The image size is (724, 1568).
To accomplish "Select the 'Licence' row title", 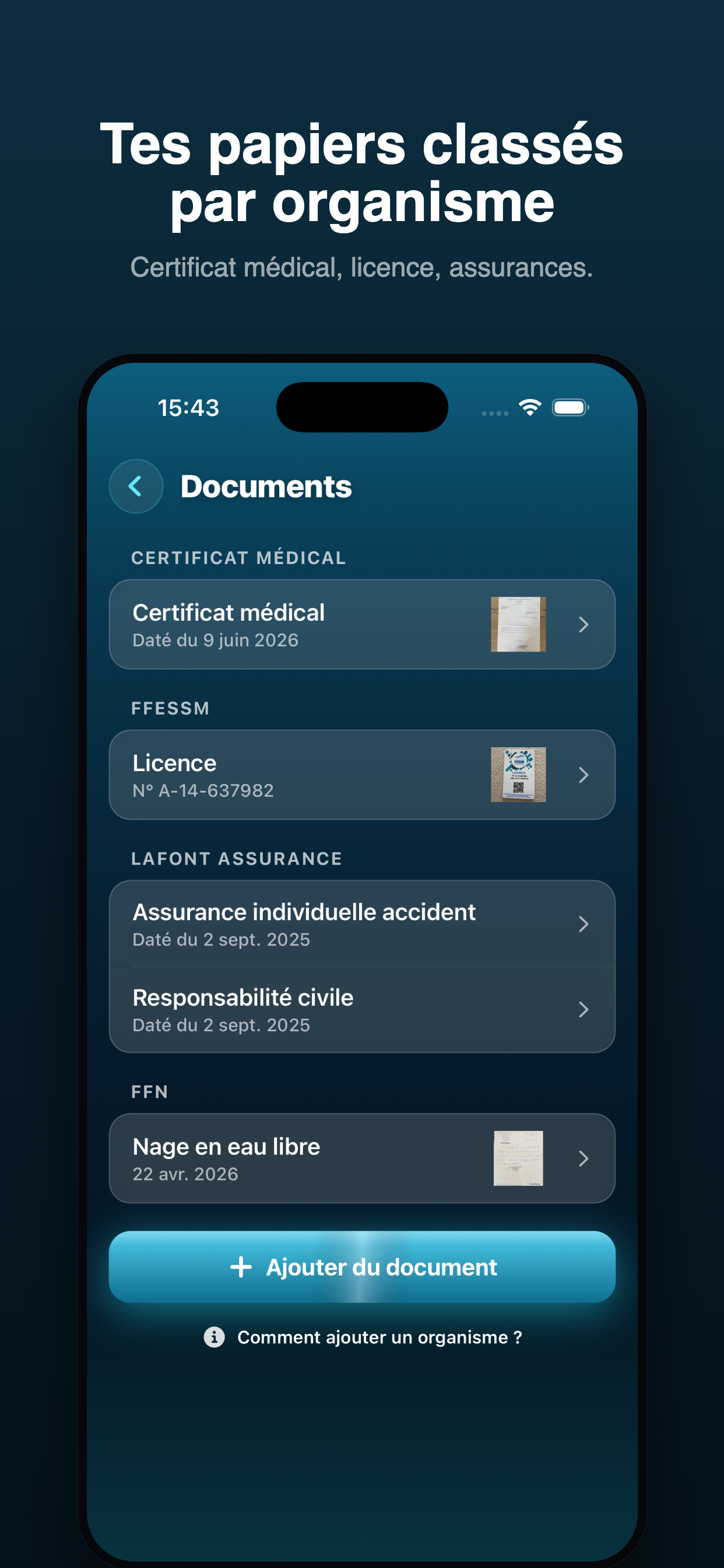I will pos(175,762).
